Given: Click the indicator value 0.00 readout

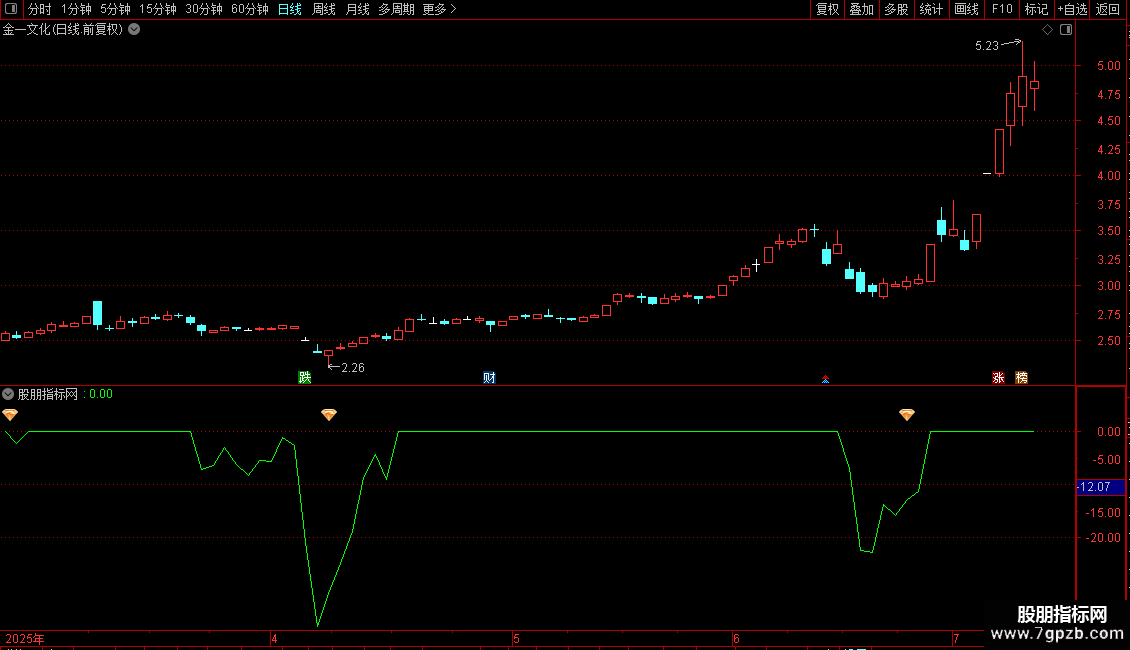Looking at the screenshot, I should pyautogui.click(x=101, y=394).
